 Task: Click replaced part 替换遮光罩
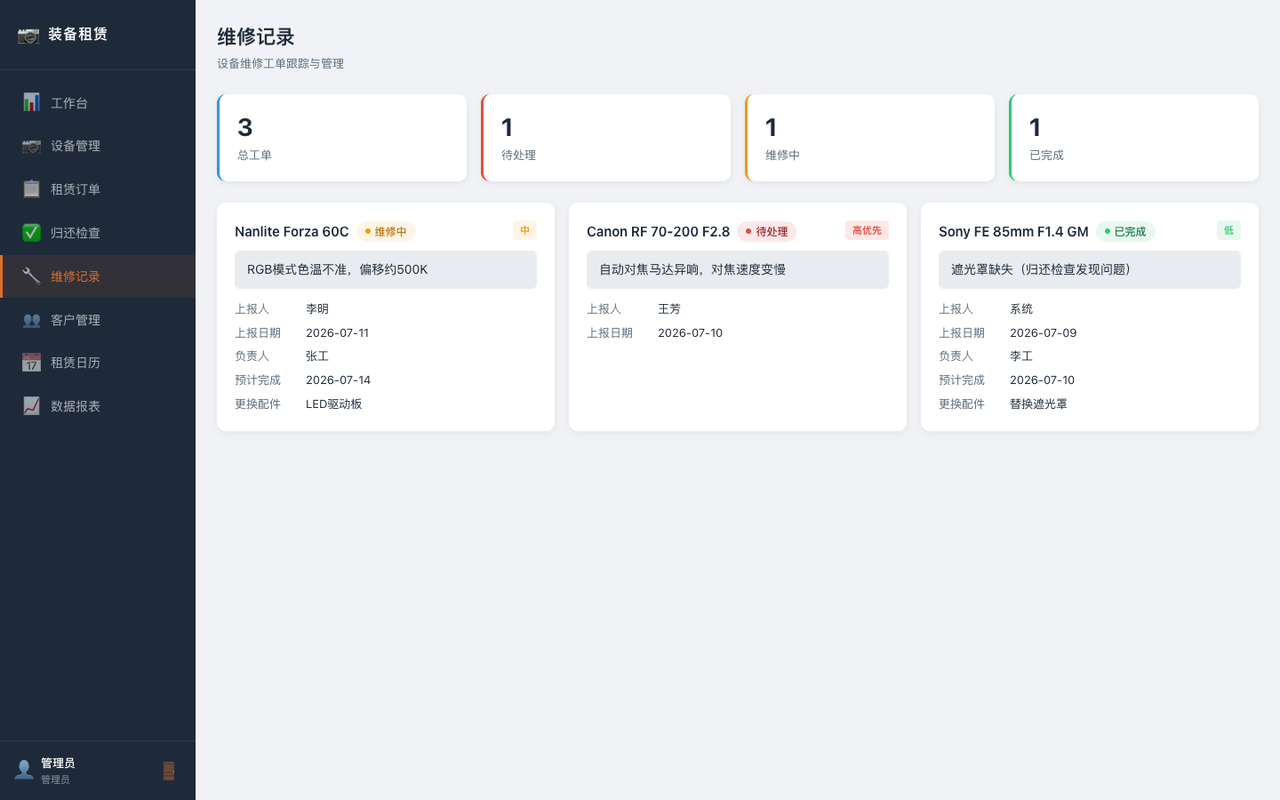click(x=1039, y=404)
